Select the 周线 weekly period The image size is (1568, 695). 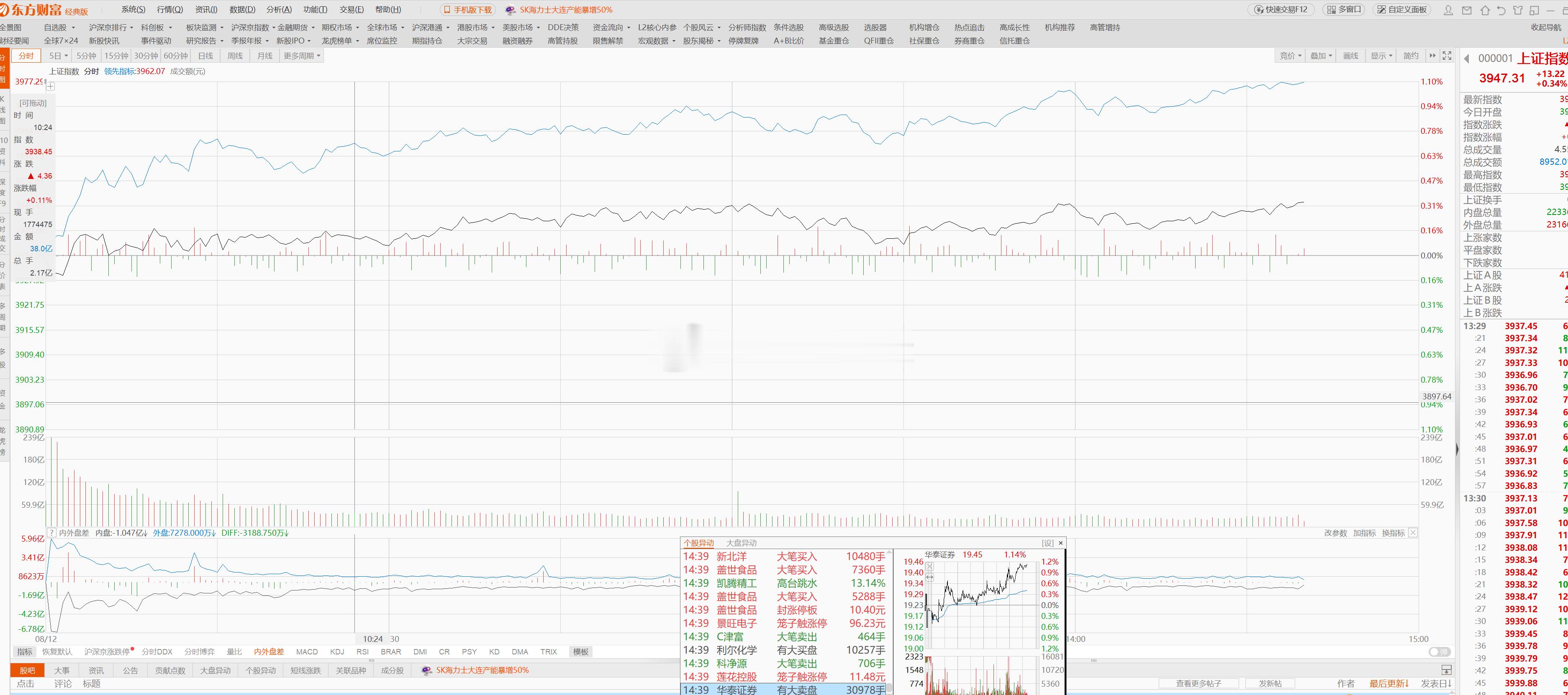pyautogui.click(x=235, y=56)
